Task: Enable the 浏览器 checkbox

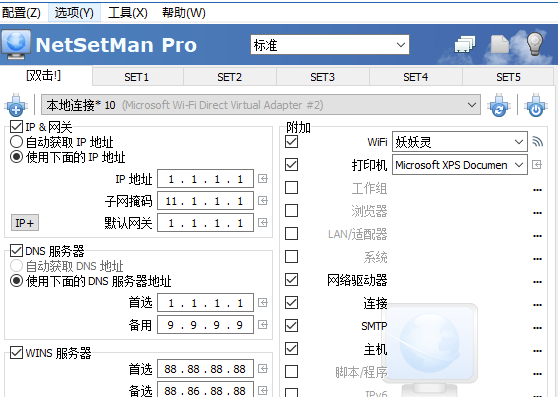Action: 291,211
